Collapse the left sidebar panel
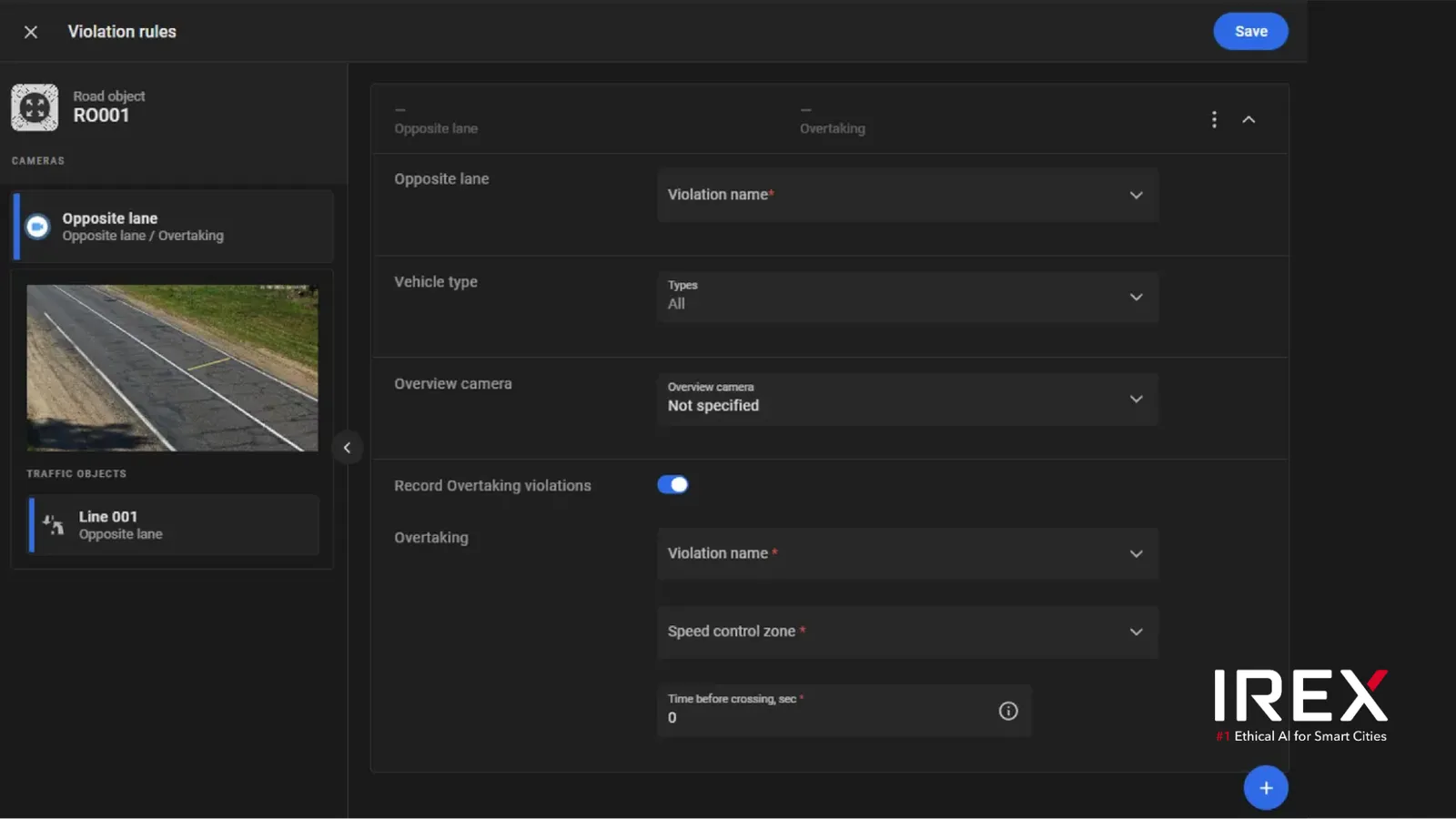Viewport: 1456px width, 819px height. pyautogui.click(x=347, y=448)
